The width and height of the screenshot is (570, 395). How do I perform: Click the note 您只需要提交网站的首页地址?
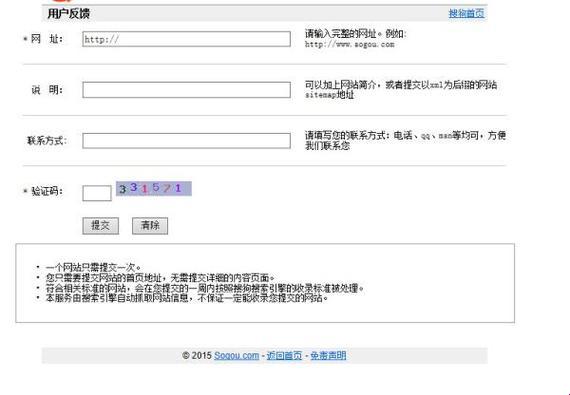pyautogui.click(x=161, y=278)
